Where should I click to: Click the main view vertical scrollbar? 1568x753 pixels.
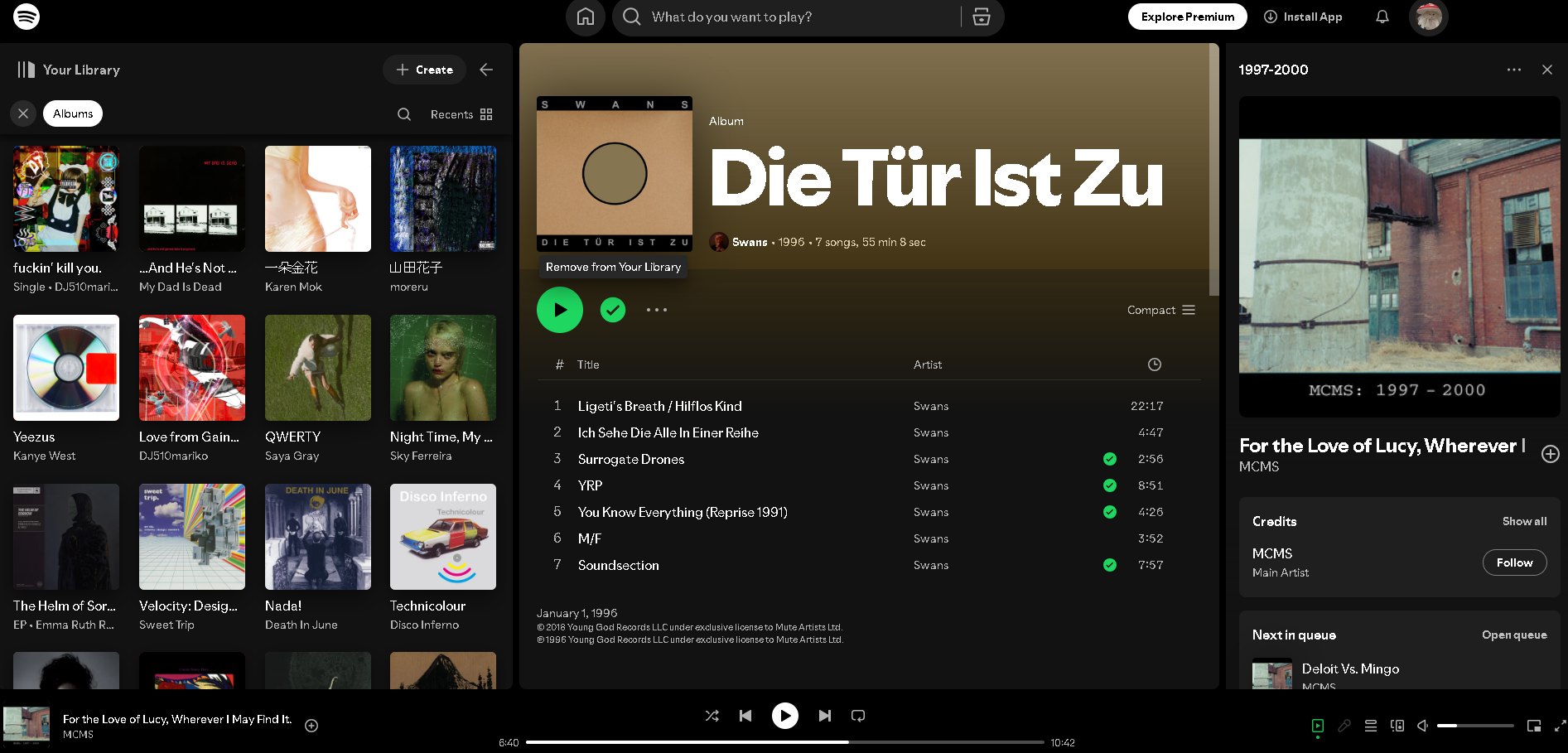click(x=1214, y=170)
